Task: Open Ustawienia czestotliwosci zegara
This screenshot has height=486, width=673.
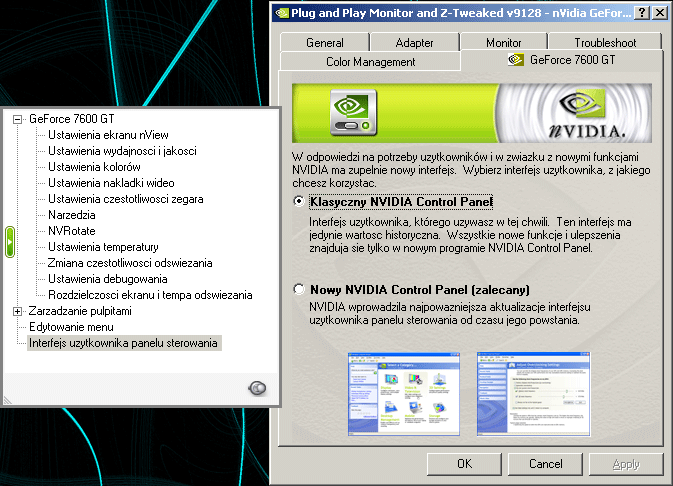Action: (x=126, y=199)
